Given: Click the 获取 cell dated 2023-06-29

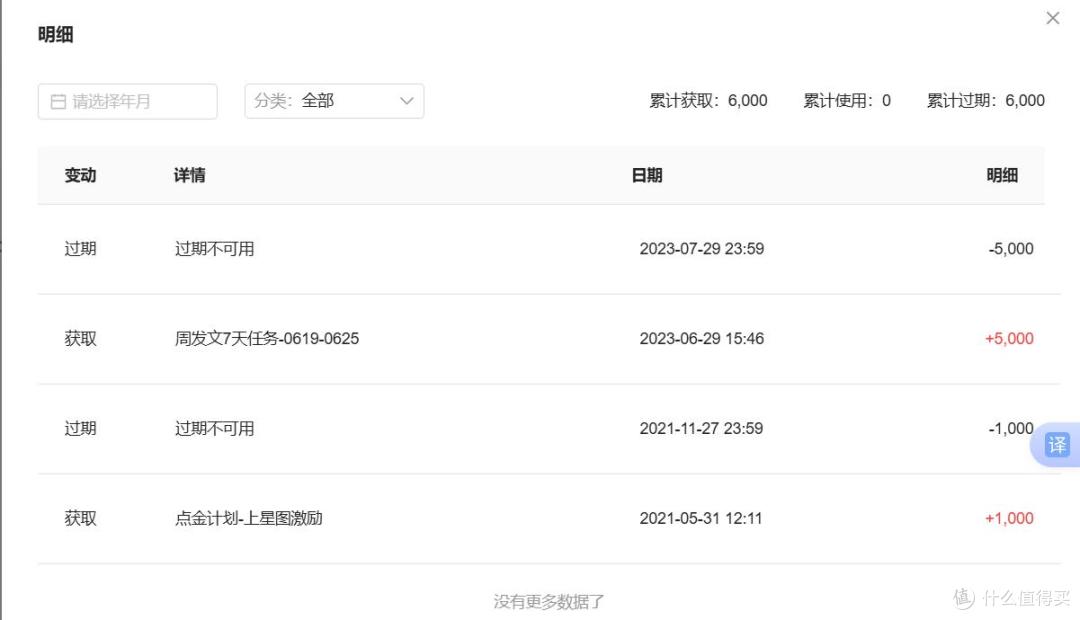Looking at the screenshot, I should pyautogui.click(x=80, y=338).
